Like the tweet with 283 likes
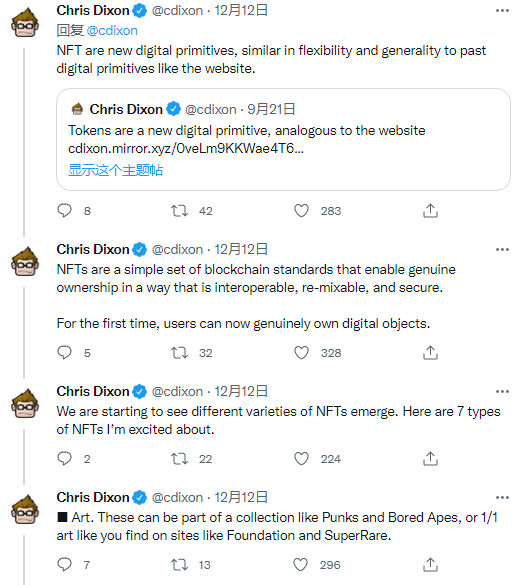 click(301, 211)
